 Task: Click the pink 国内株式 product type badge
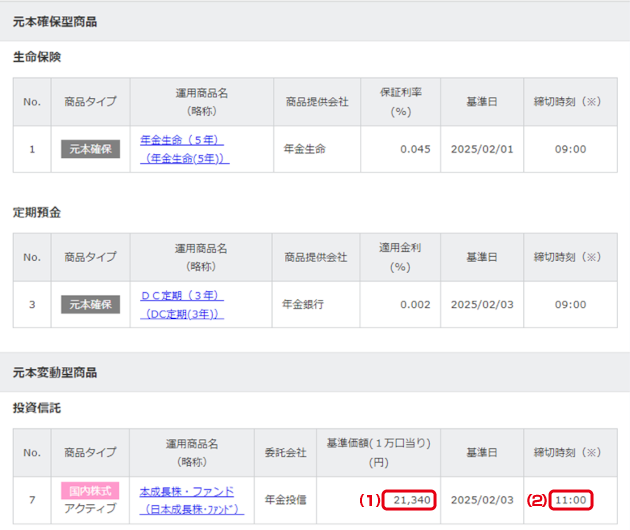[x=90, y=491]
